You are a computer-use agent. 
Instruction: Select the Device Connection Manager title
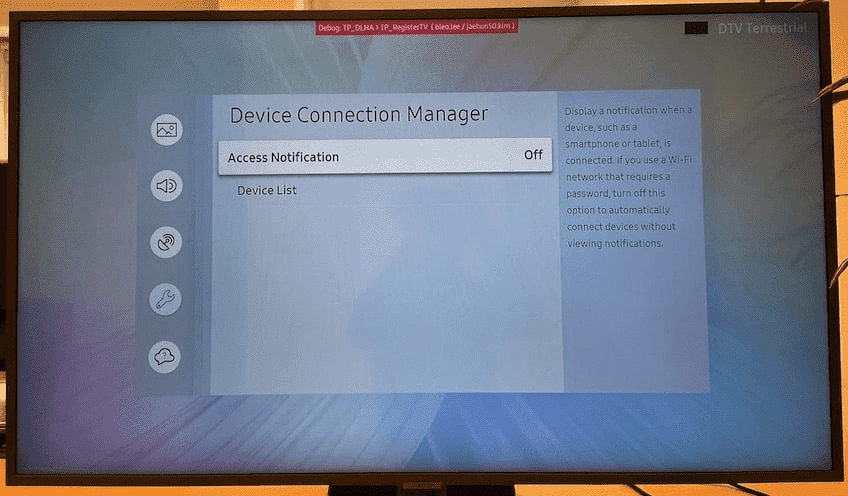coord(359,115)
